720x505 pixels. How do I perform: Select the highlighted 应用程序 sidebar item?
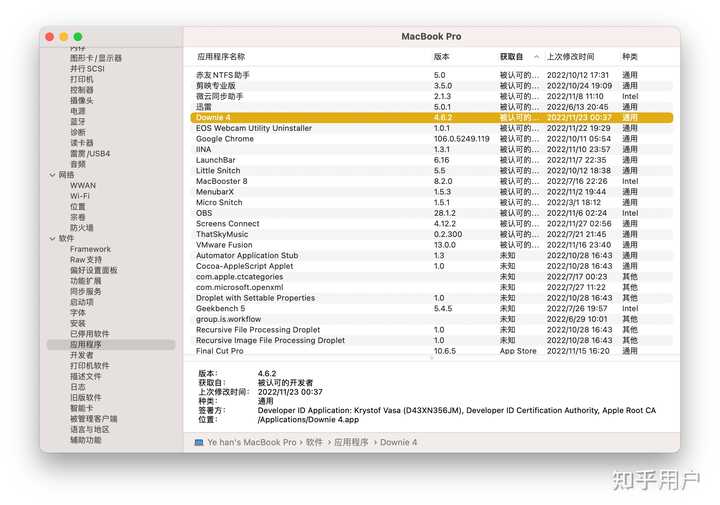pyautogui.click(x=111, y=344)
